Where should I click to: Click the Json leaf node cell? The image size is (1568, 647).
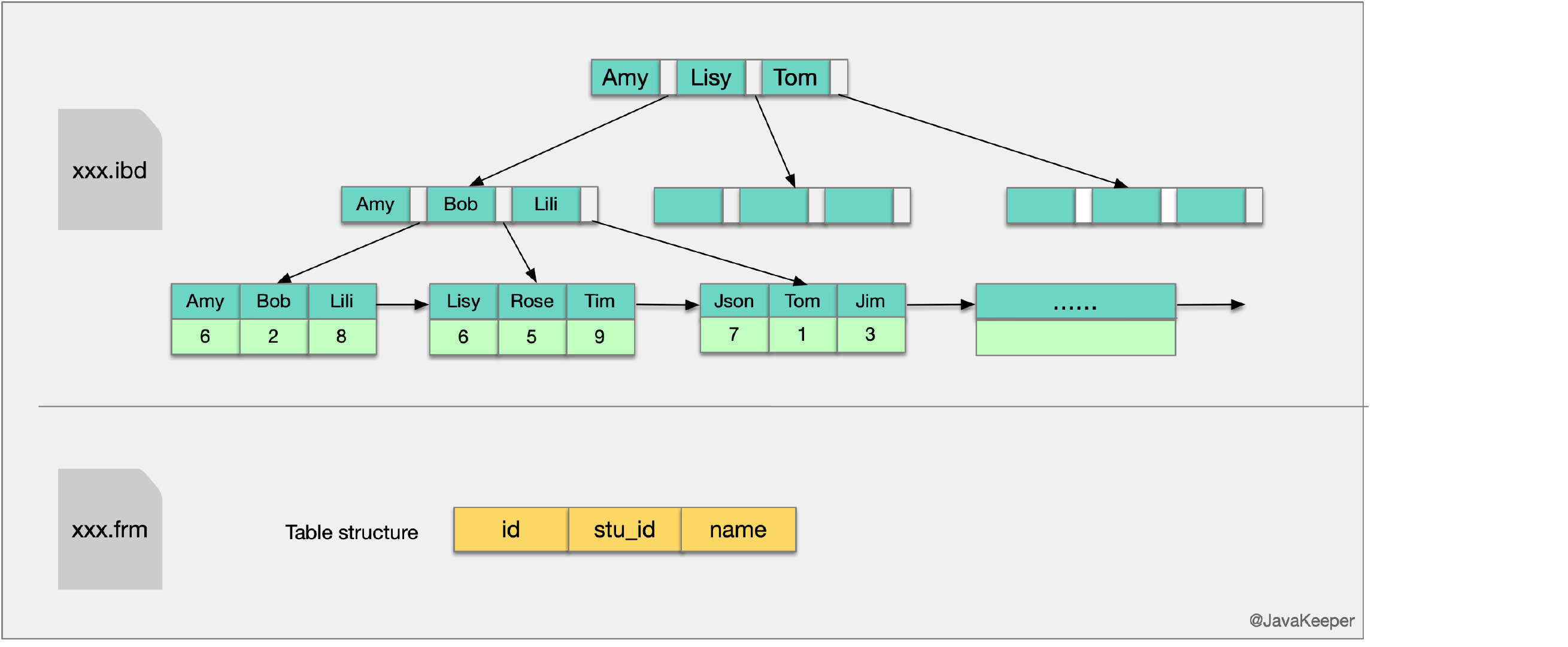[733, 301]
